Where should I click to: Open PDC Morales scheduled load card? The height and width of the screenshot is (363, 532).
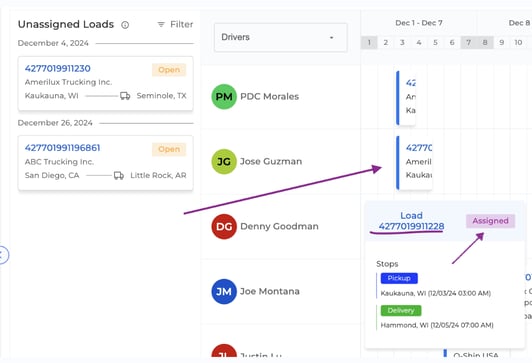[406, 98]
